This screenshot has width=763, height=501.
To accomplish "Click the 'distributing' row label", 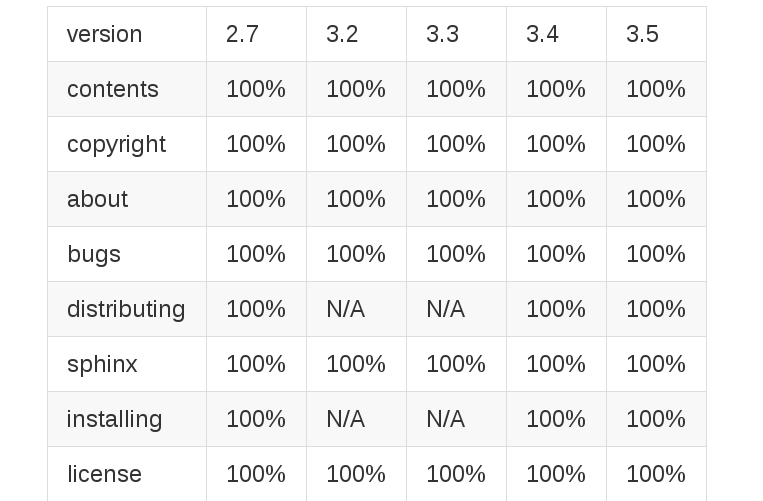I will 127,309.
